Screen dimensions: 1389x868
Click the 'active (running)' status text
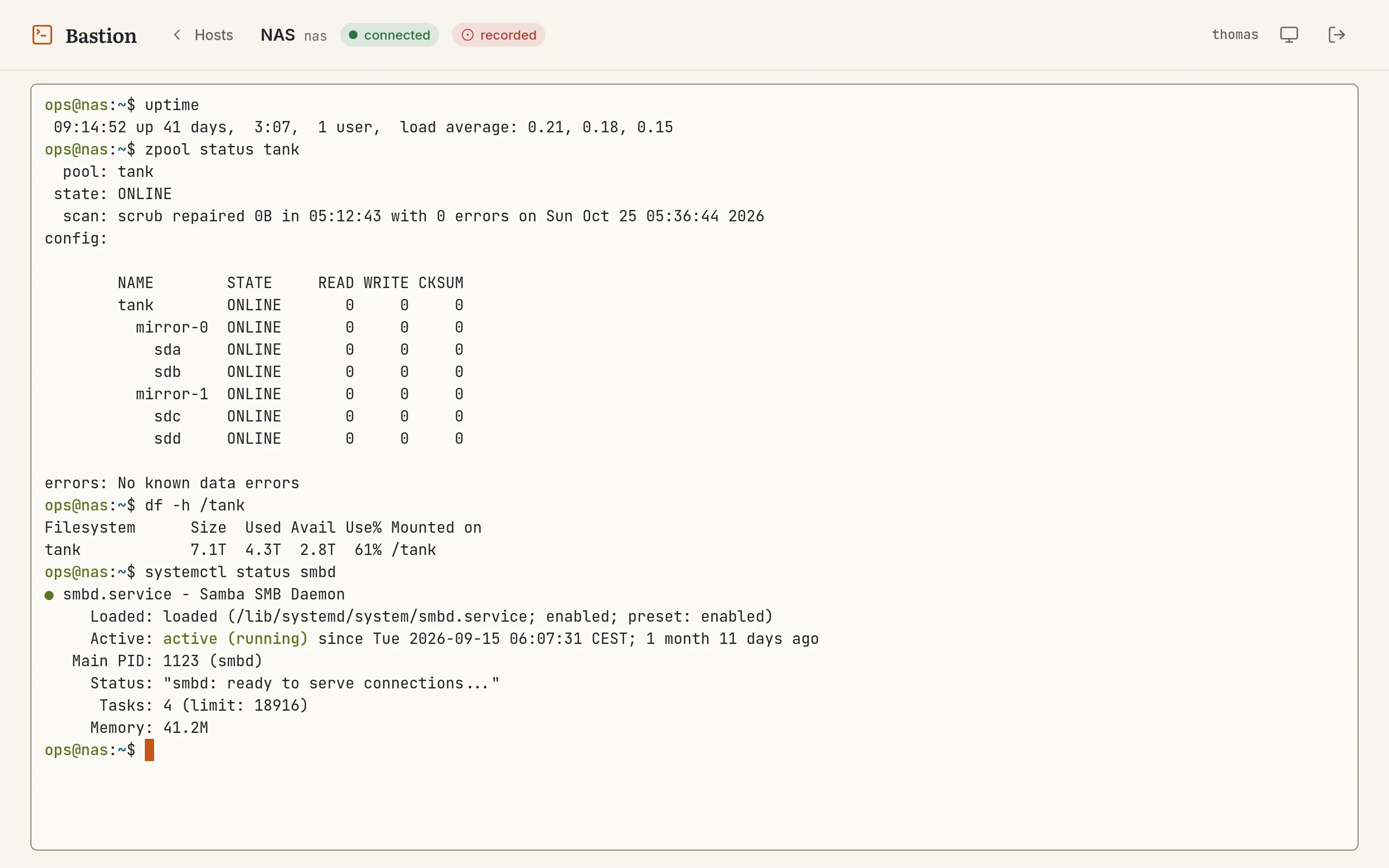[x=235, y=639]
